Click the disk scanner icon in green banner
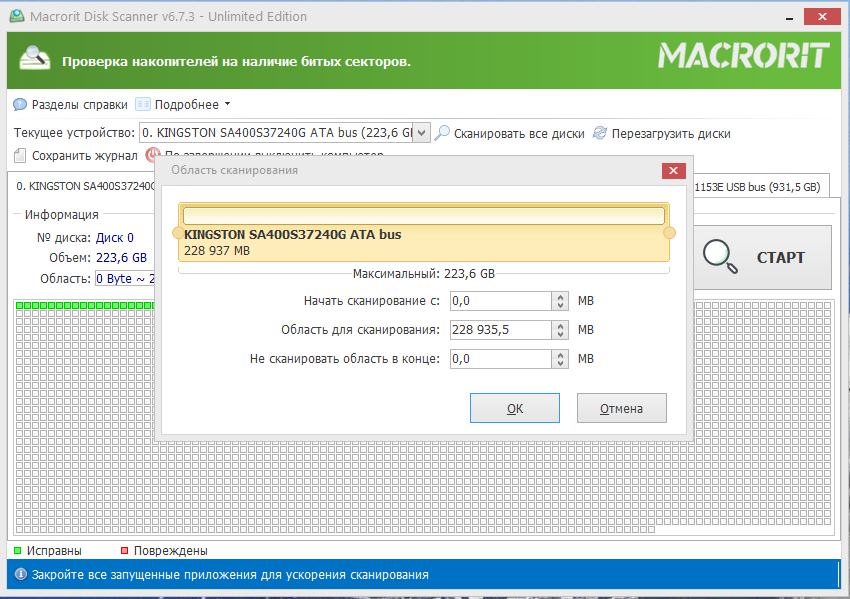The width and height of the screenshot is (850, 599). coord(34,59)
